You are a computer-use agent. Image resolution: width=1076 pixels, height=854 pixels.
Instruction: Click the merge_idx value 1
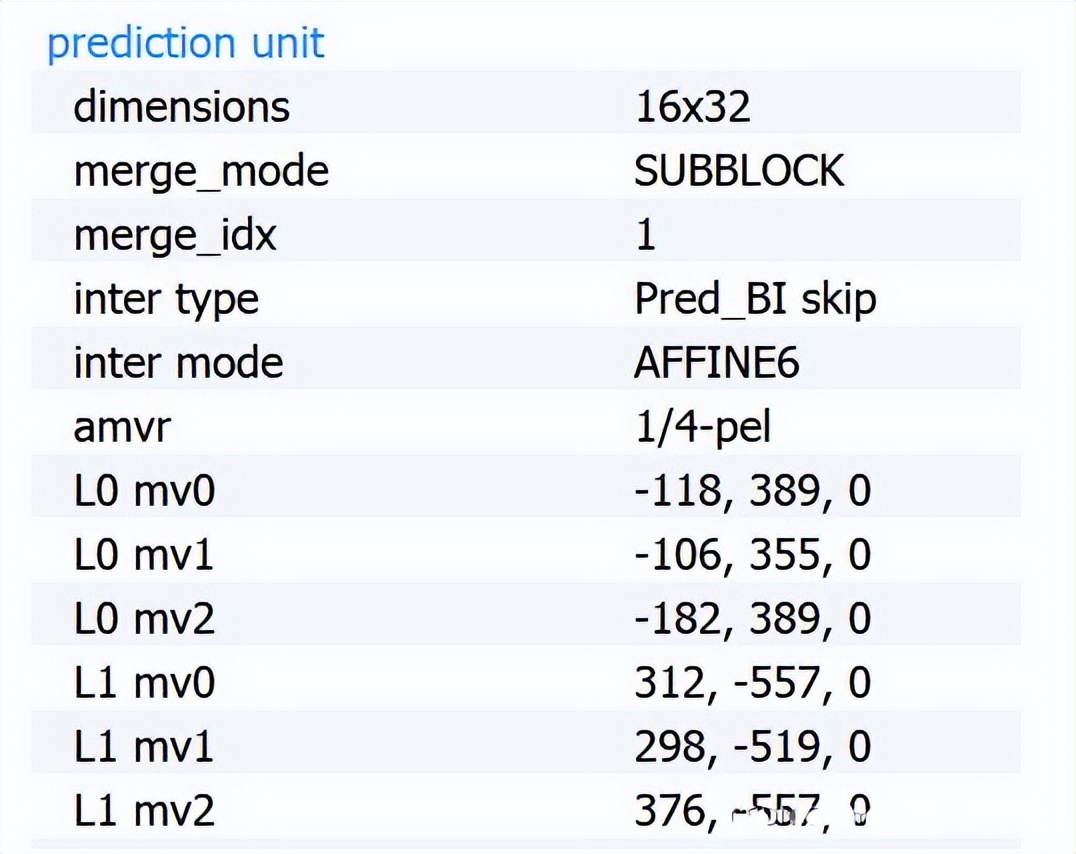click(646, 235)
